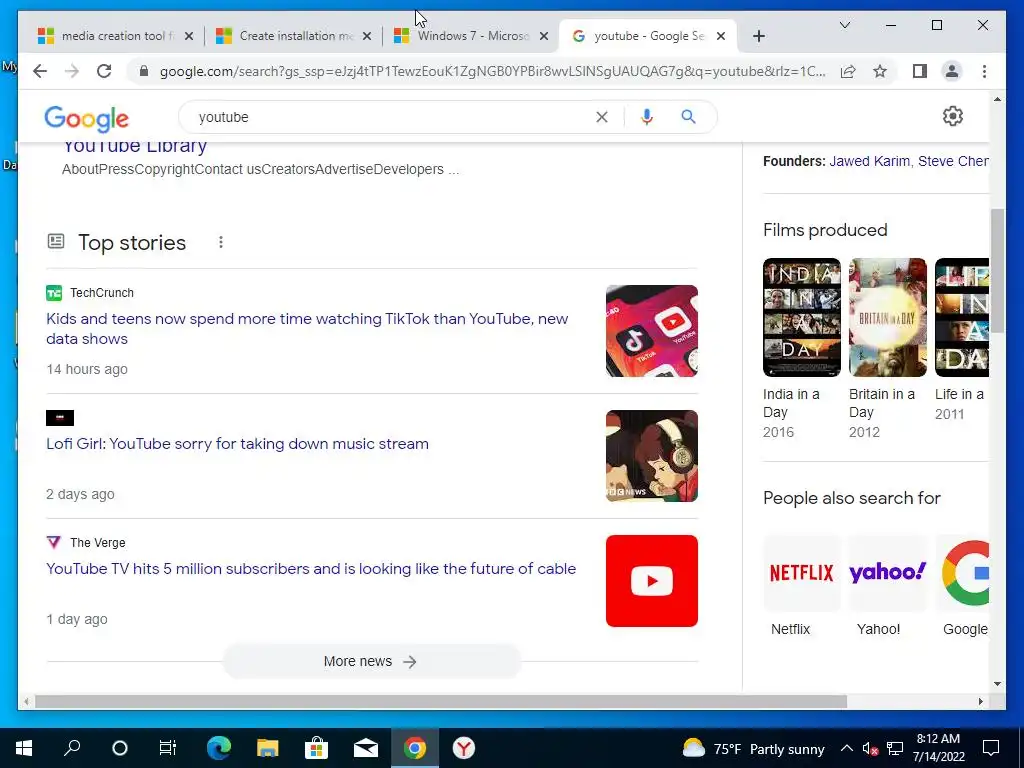The width and height of the screenshot is (1024, 768).
Task: Open Lofi Girl YouTube sorry story
Action: (237, 443)
